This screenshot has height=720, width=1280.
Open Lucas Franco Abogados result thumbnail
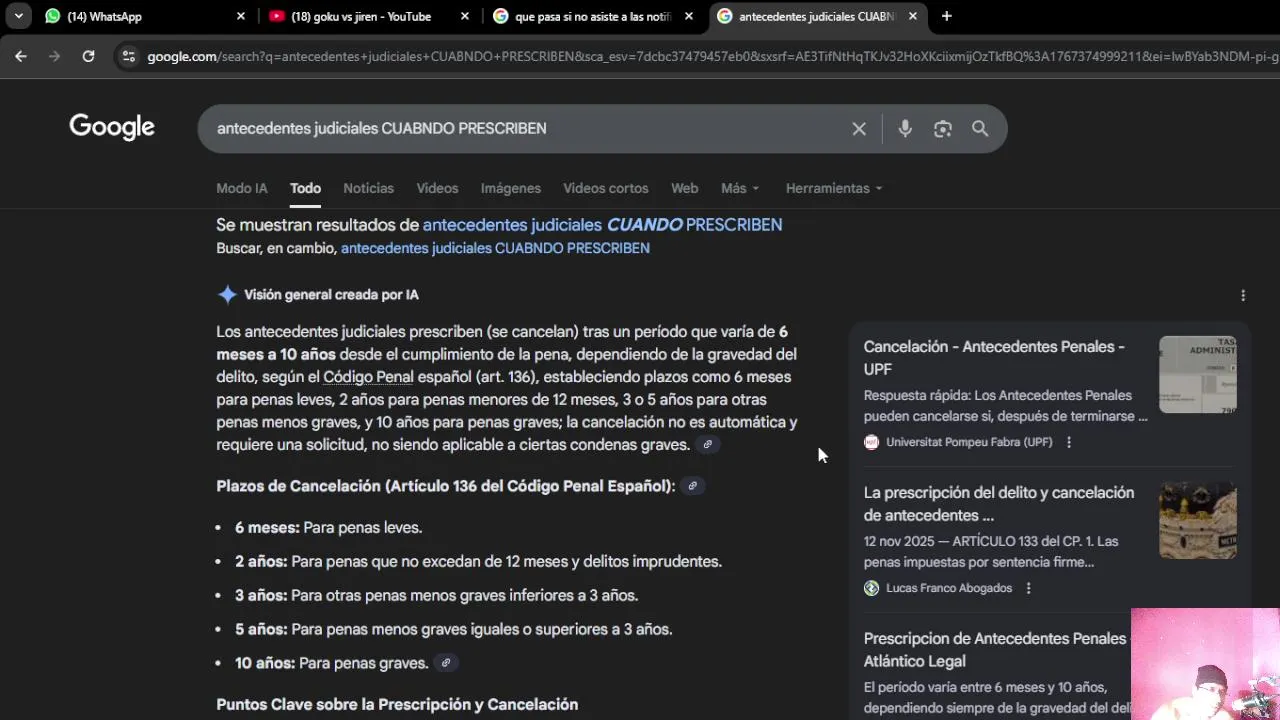[1198, 520]
